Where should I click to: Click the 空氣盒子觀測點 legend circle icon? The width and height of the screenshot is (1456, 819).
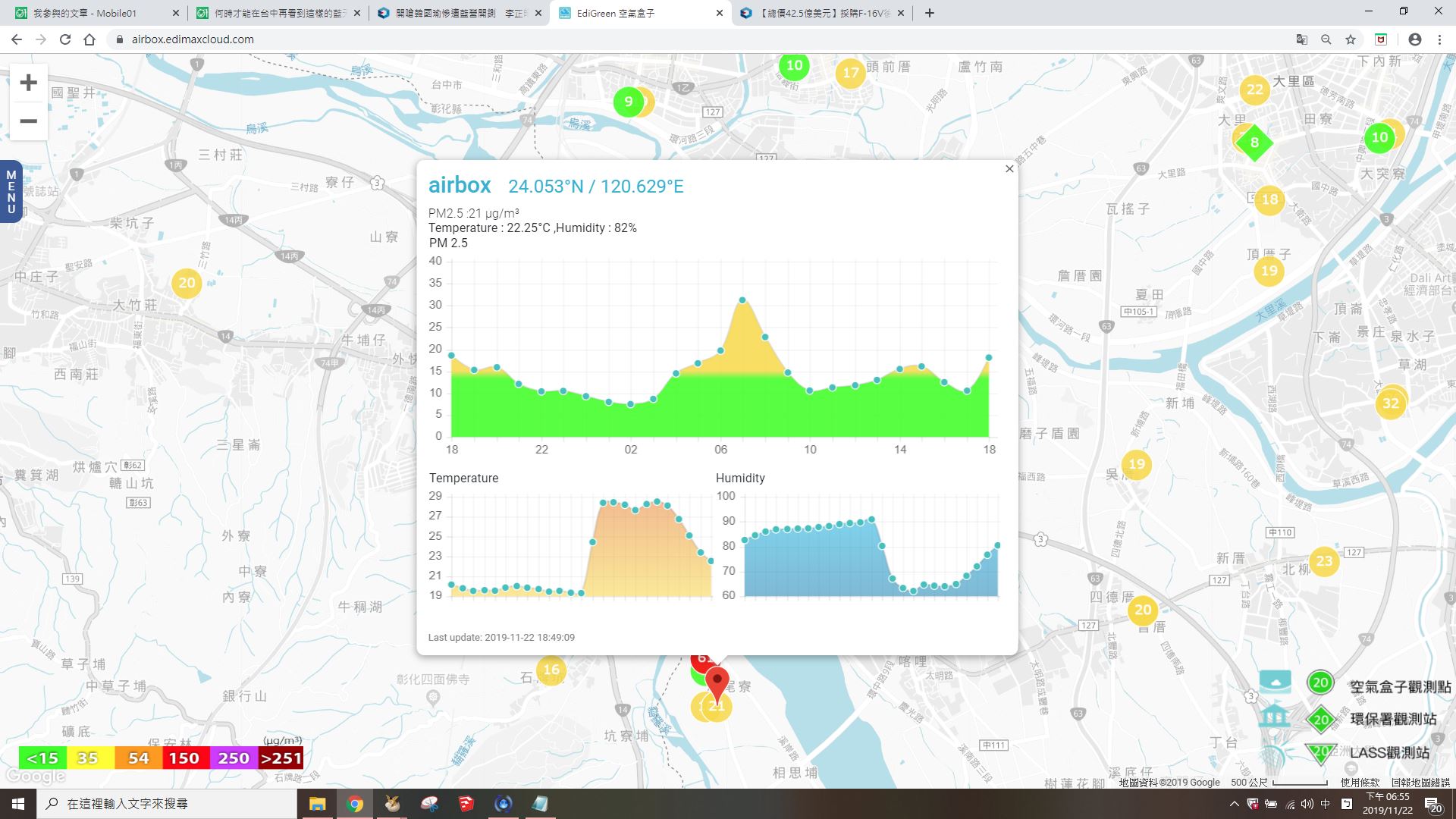[x=1320, y=682]
